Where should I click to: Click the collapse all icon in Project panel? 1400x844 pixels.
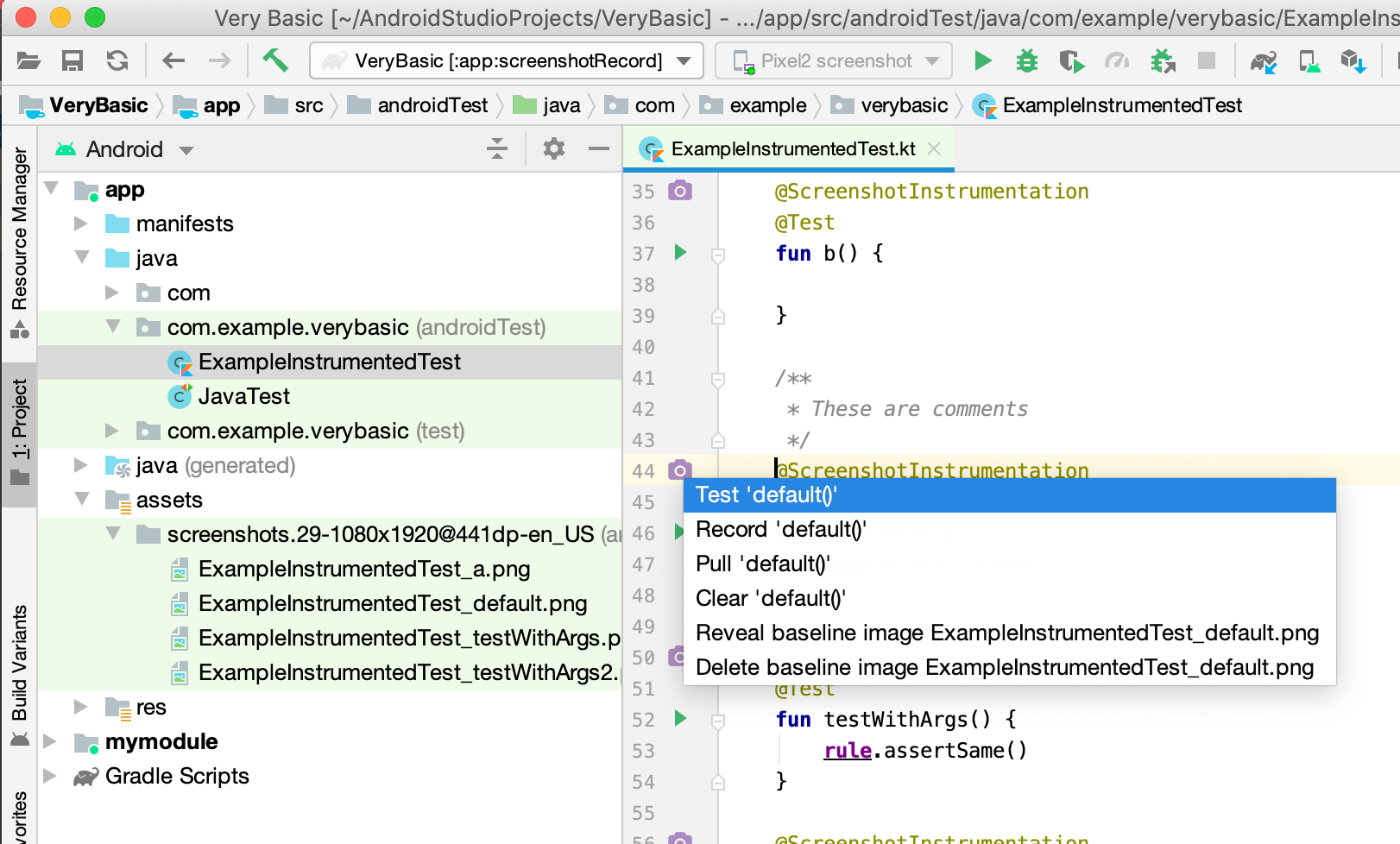(x=497, y=148)
